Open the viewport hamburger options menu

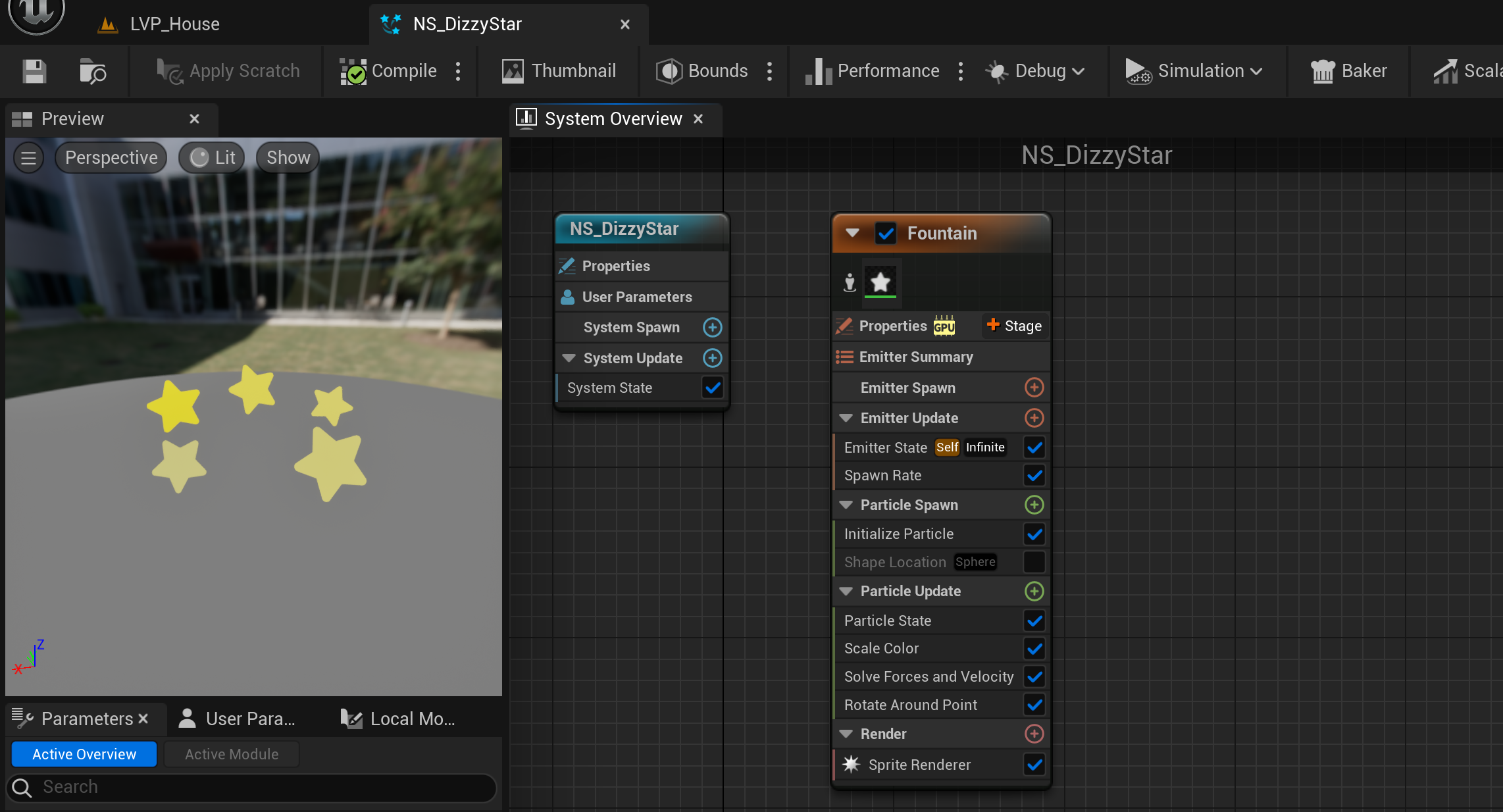coord(28,158)
